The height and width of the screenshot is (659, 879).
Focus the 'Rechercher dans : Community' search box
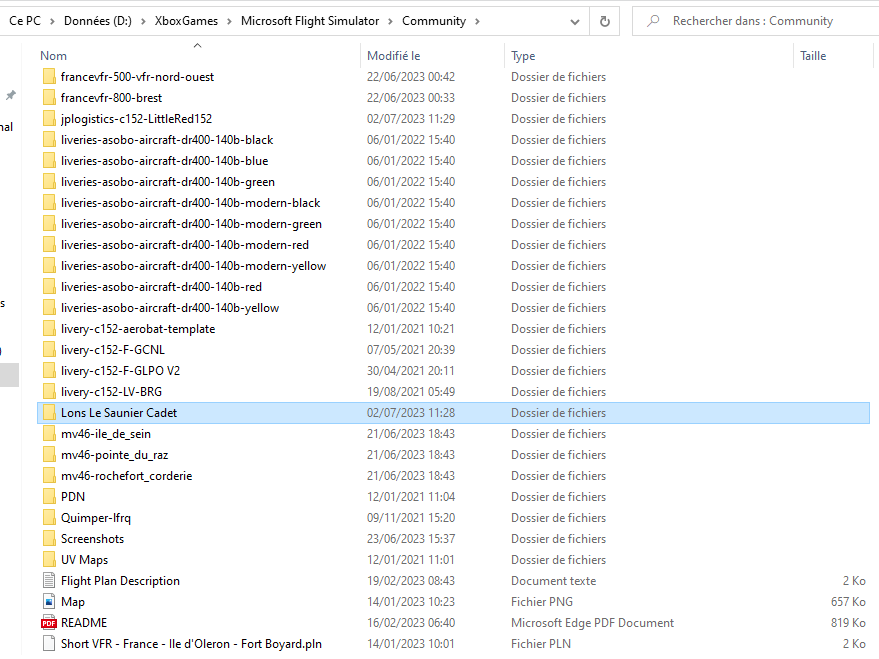point(756,21)
